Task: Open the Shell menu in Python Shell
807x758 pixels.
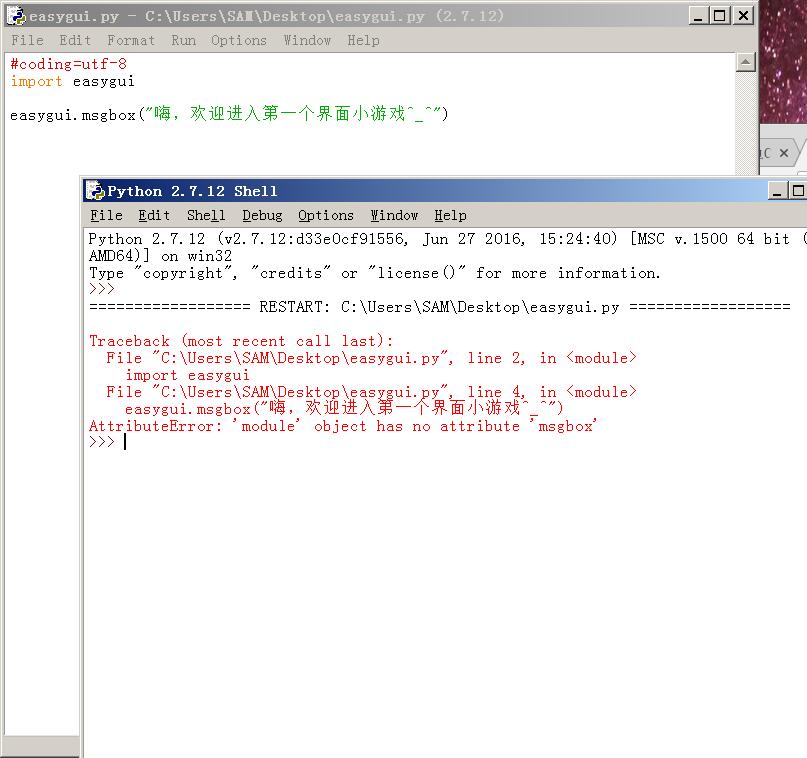Action: point(206,215)
